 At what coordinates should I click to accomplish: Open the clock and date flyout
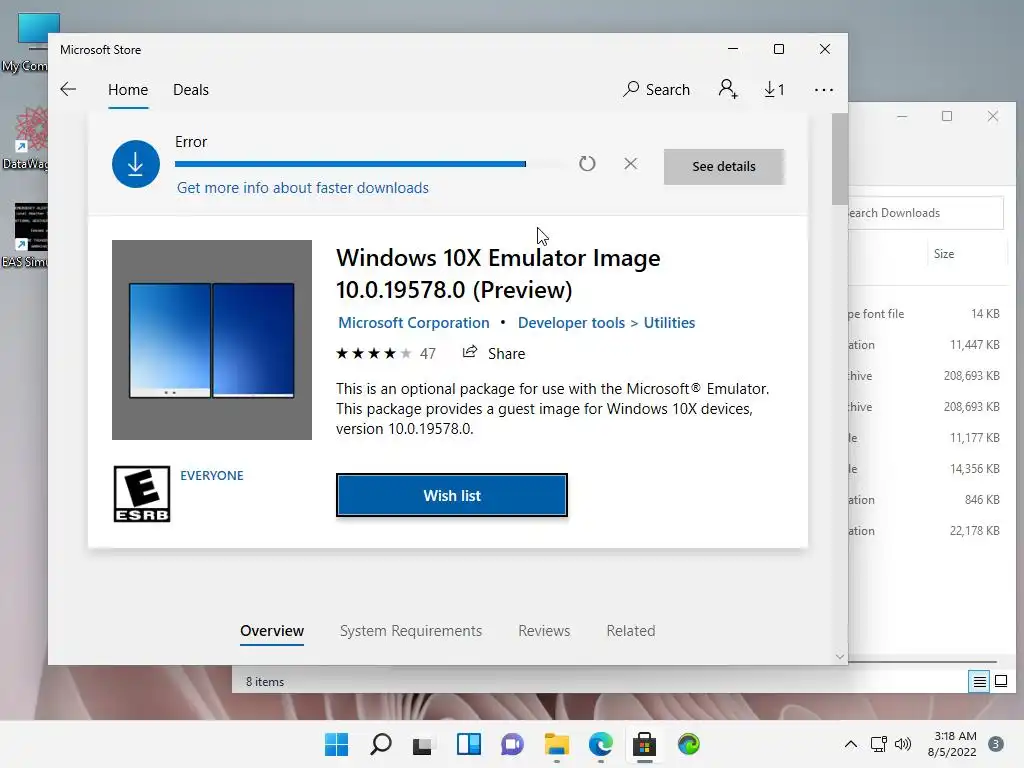953,744
